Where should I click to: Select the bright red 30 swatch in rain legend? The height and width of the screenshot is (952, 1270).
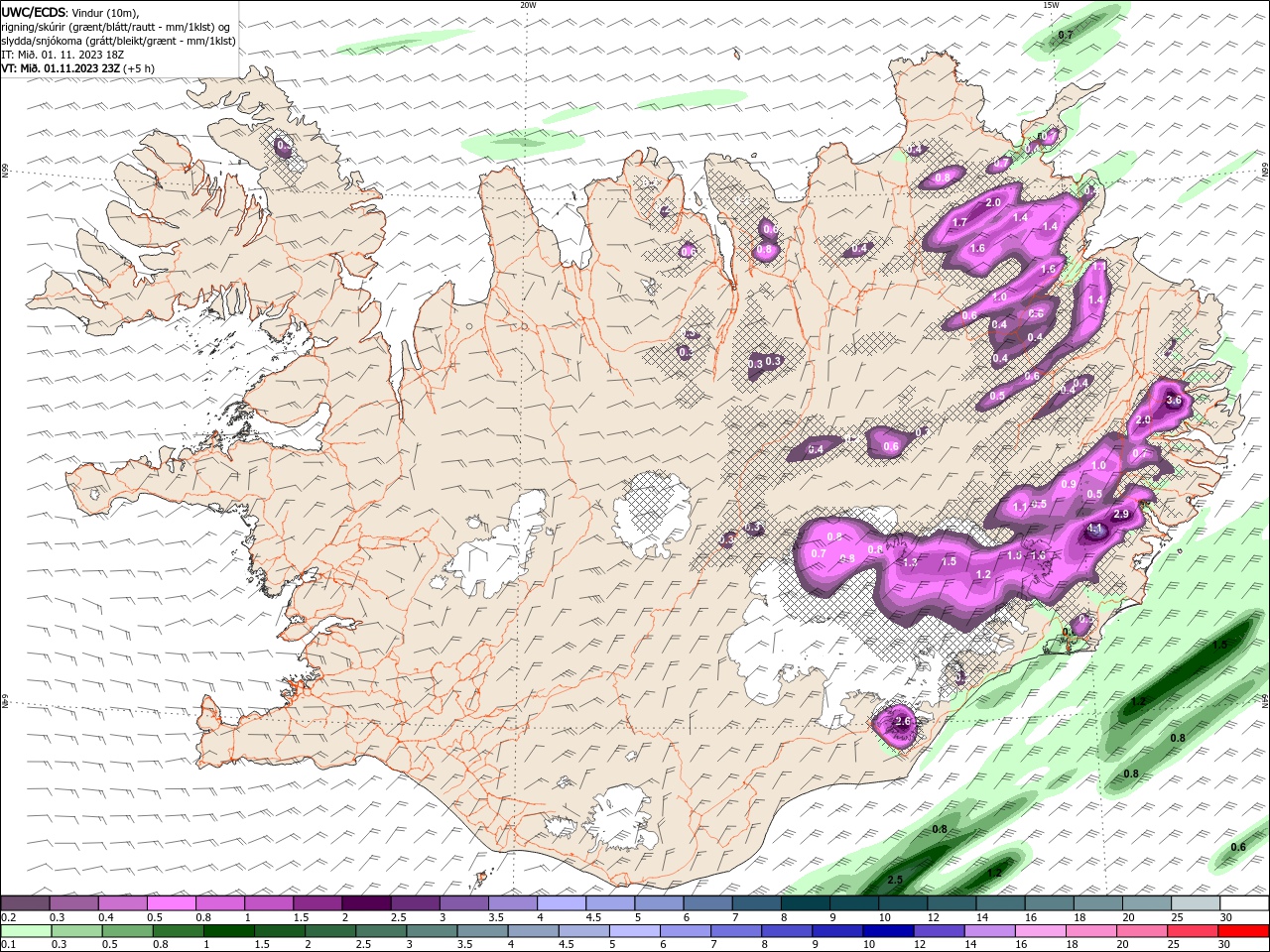[1244, 931]
